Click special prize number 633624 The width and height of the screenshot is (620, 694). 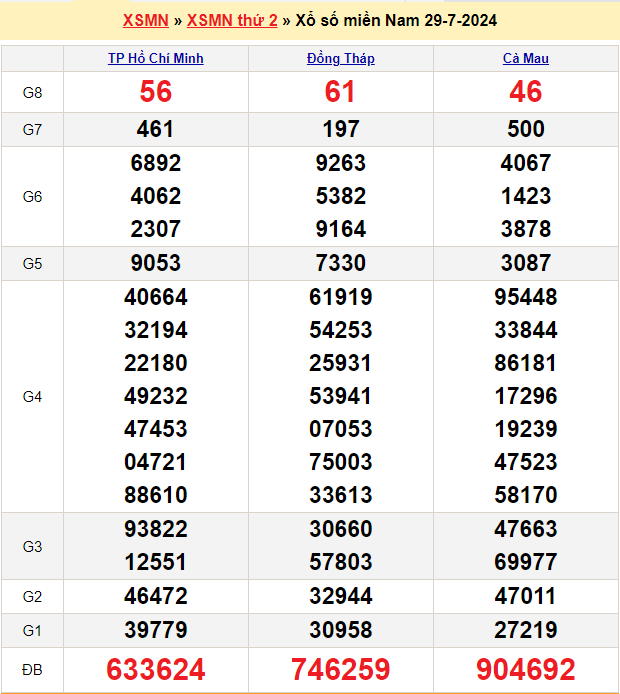click(x=156, y=669)
